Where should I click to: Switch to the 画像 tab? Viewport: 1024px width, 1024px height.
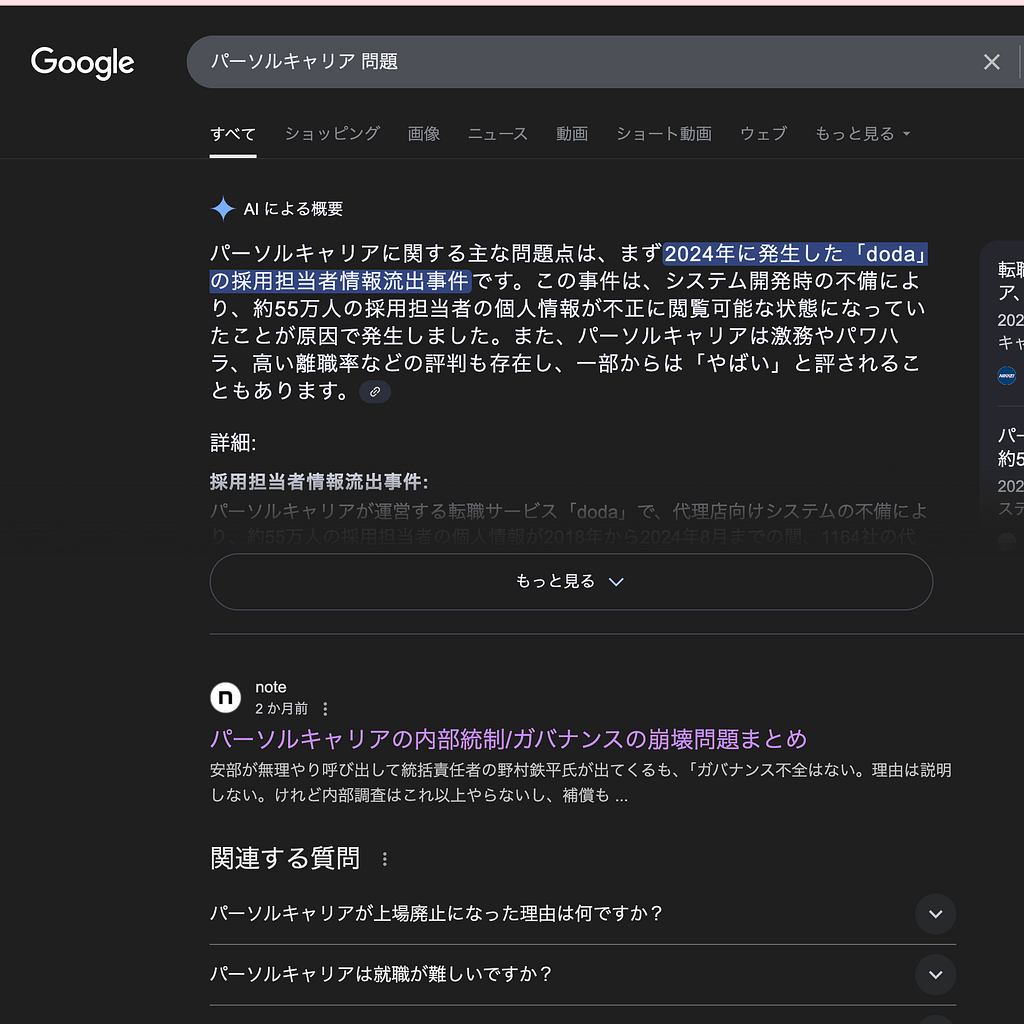(x=423, y=134)
